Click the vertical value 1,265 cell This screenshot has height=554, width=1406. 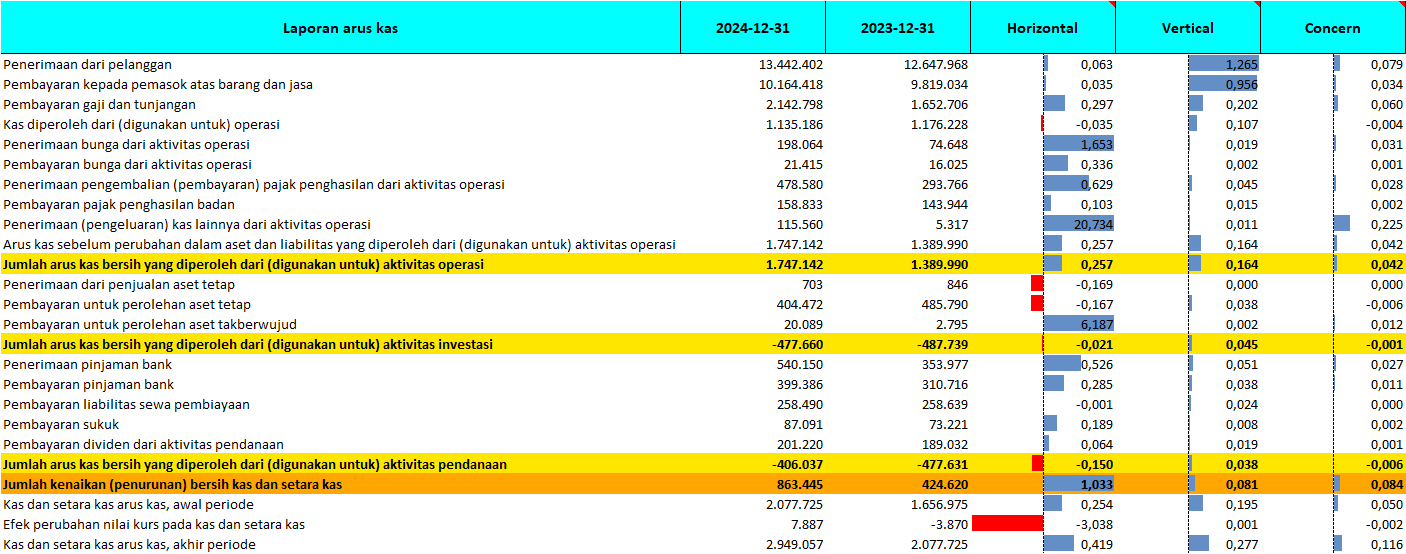1223,65
